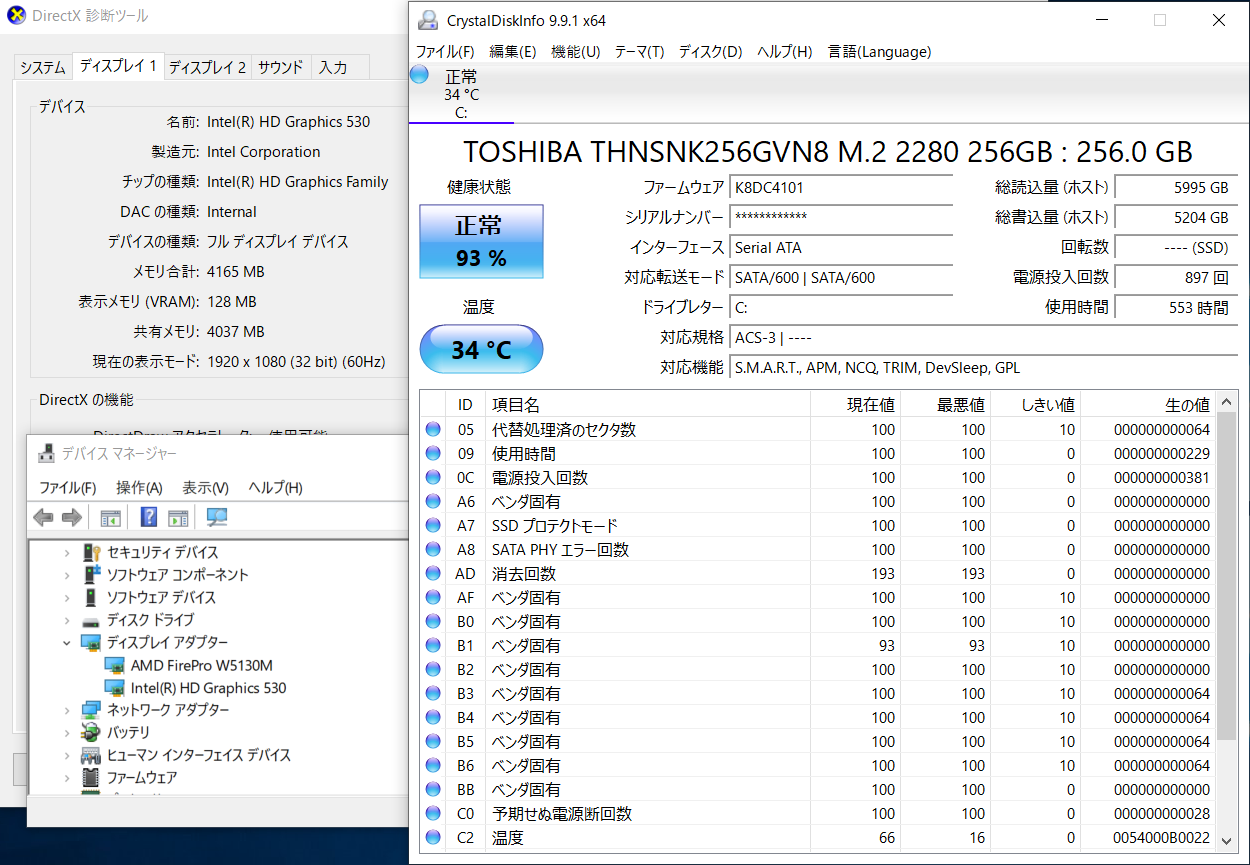
Task: Click the status orb of attribute C2 temperature row
Action: click(x=433, y=838)
